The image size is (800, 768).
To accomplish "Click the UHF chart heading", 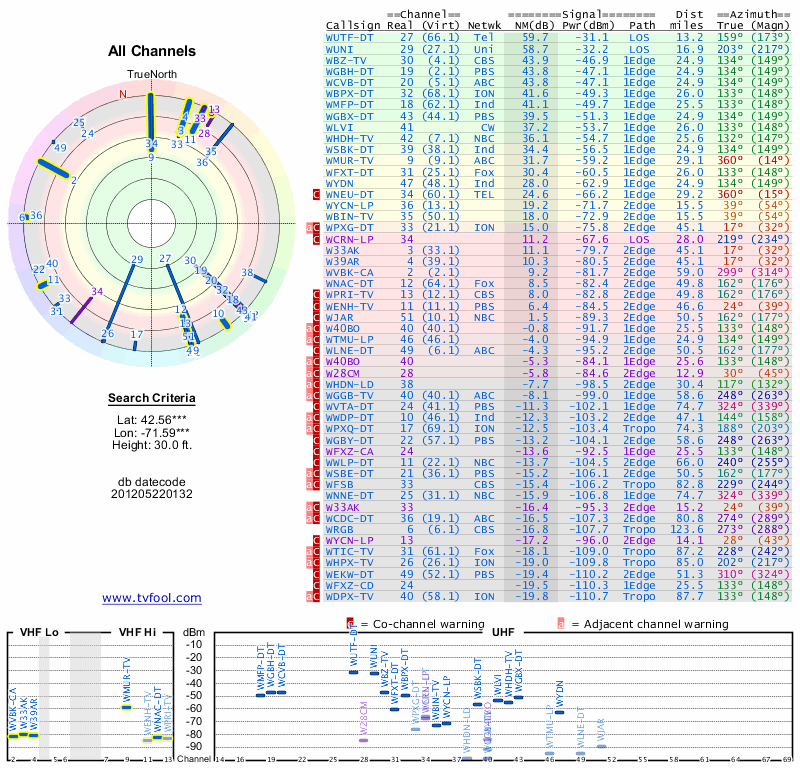I will coord(503,632).
